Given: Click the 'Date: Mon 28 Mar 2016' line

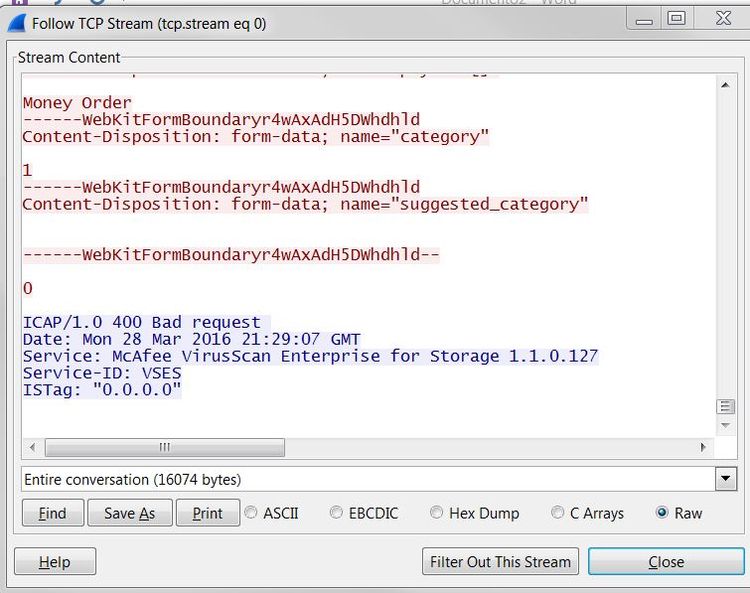Looking at the screenshot, I should click(x=191, y=339).
